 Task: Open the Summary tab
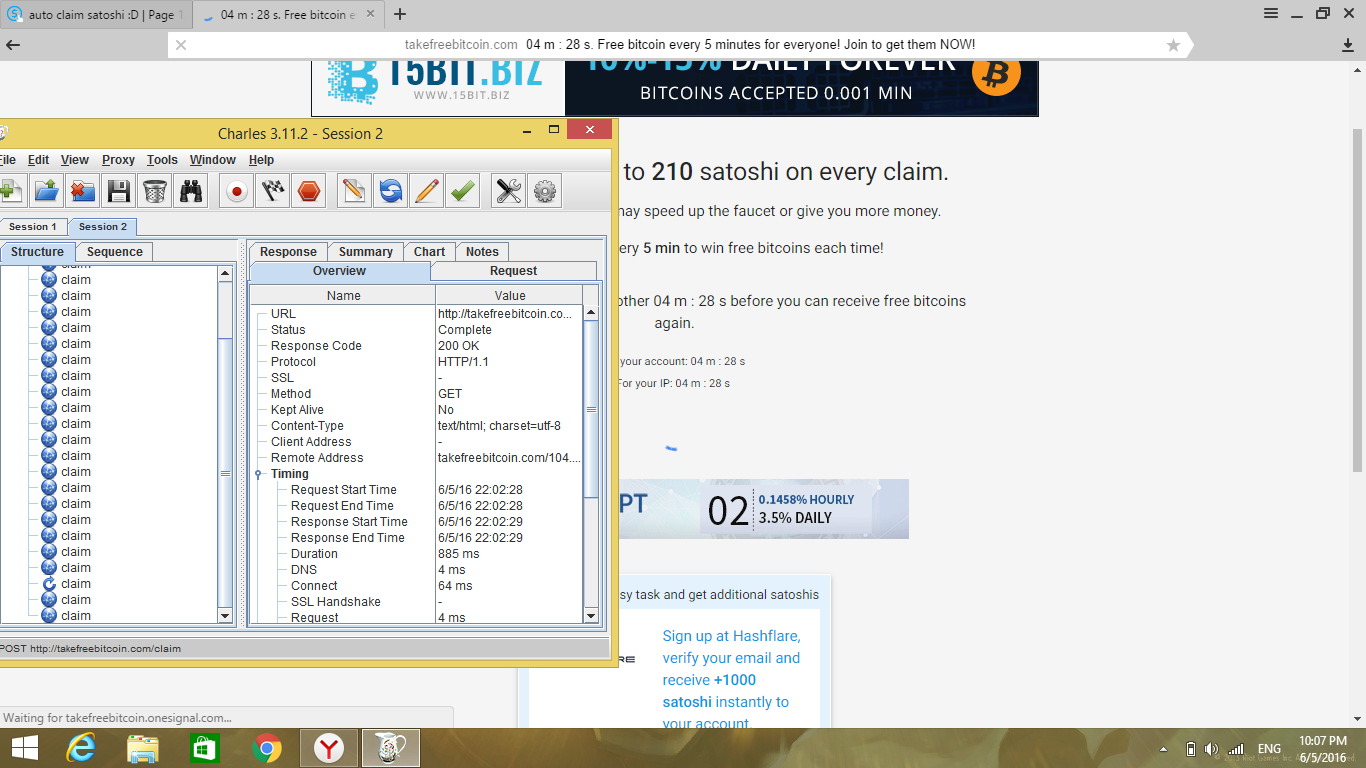(365, 252)
